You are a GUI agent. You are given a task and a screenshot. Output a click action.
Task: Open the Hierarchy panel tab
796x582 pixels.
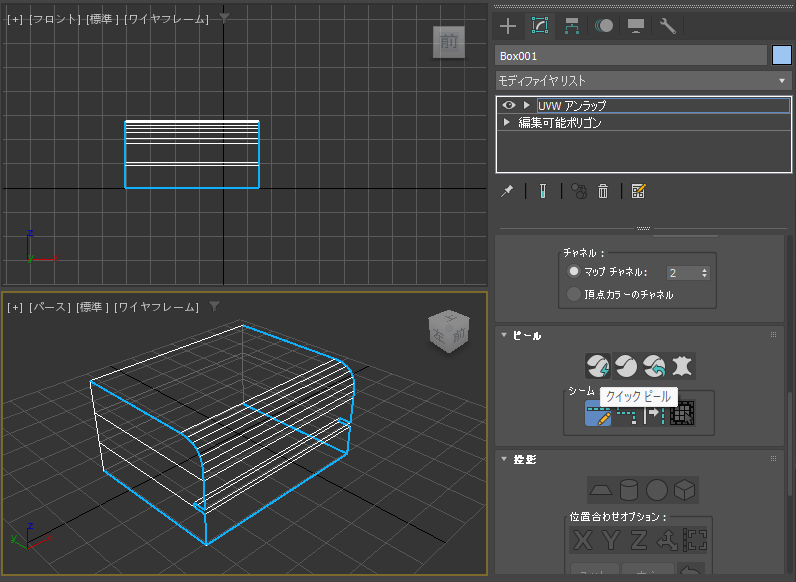(x=572, y=26)
